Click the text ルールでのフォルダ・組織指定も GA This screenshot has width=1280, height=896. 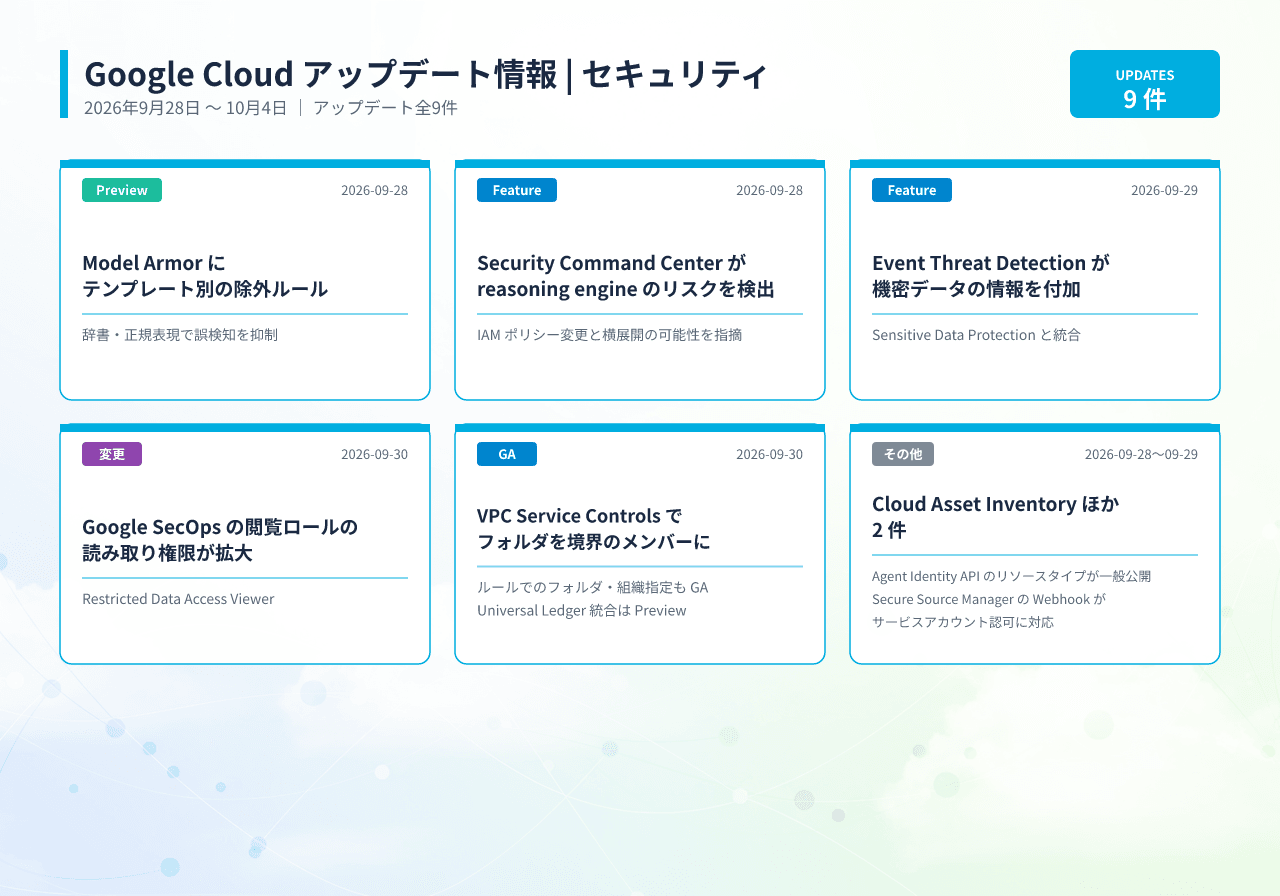click(x=592, y=587)
